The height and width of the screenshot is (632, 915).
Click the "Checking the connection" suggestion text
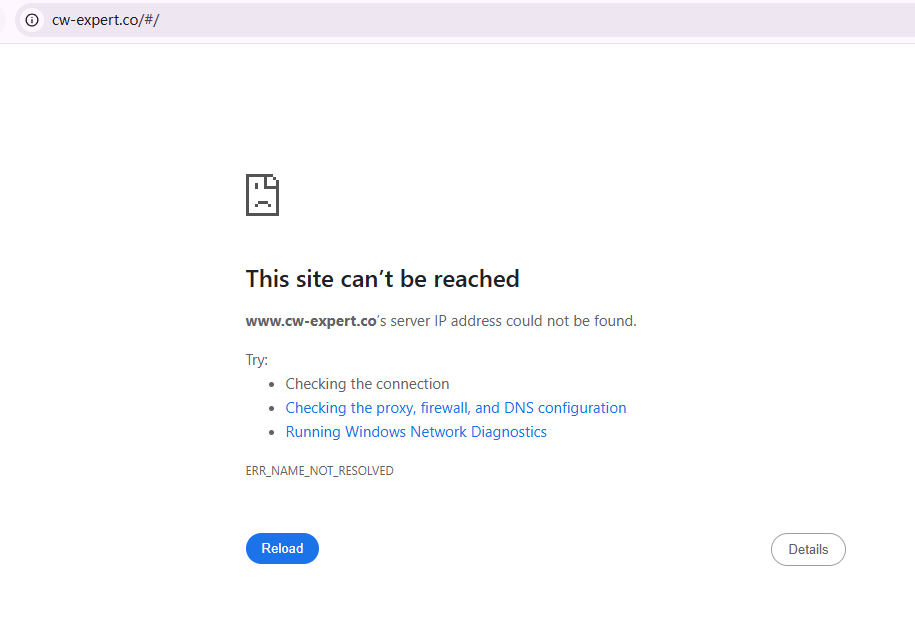tap(367, 384)
